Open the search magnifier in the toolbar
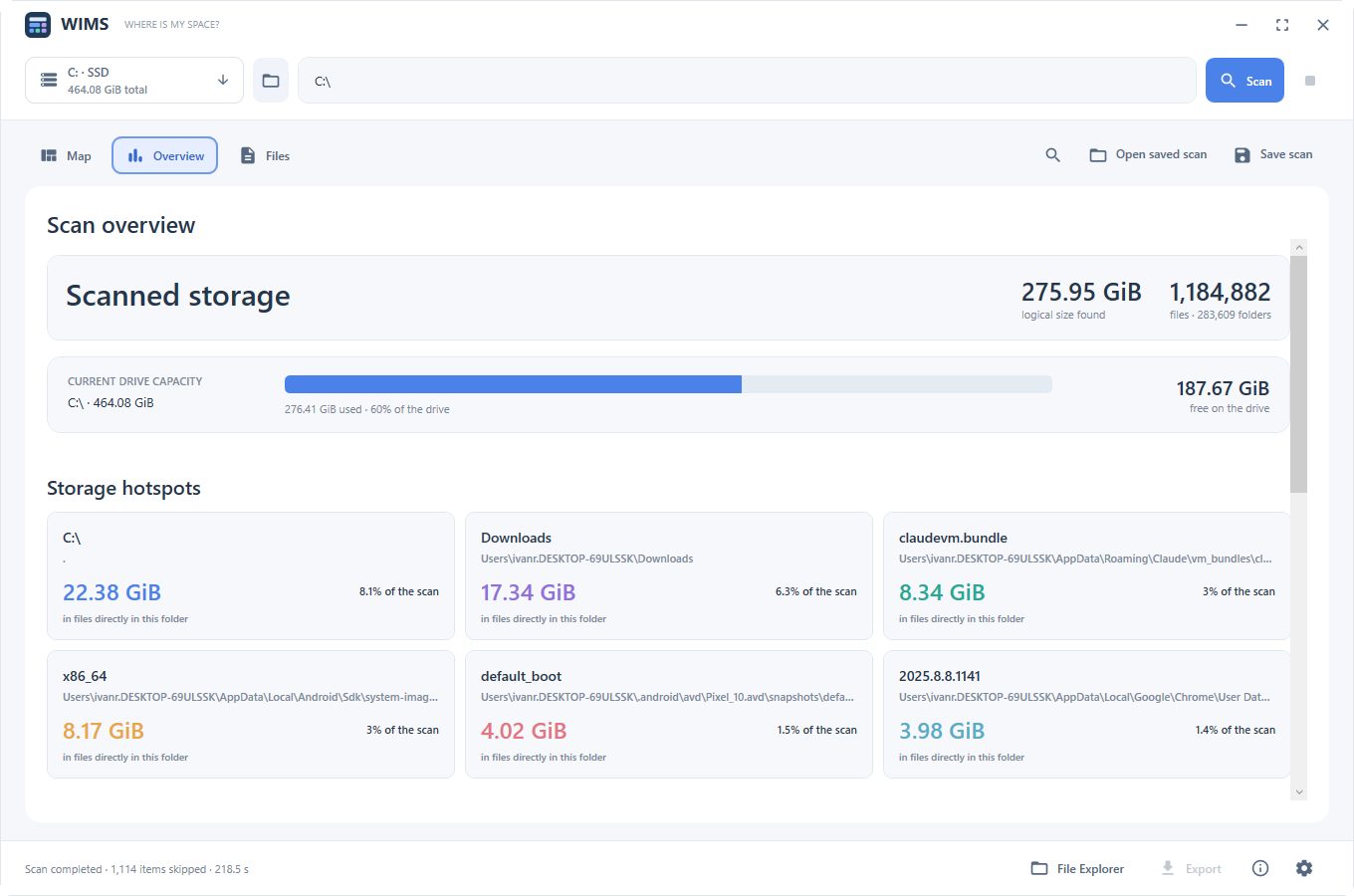Screen dimensions: 1354x896 pyautogui.click(x=1052, y=155)
